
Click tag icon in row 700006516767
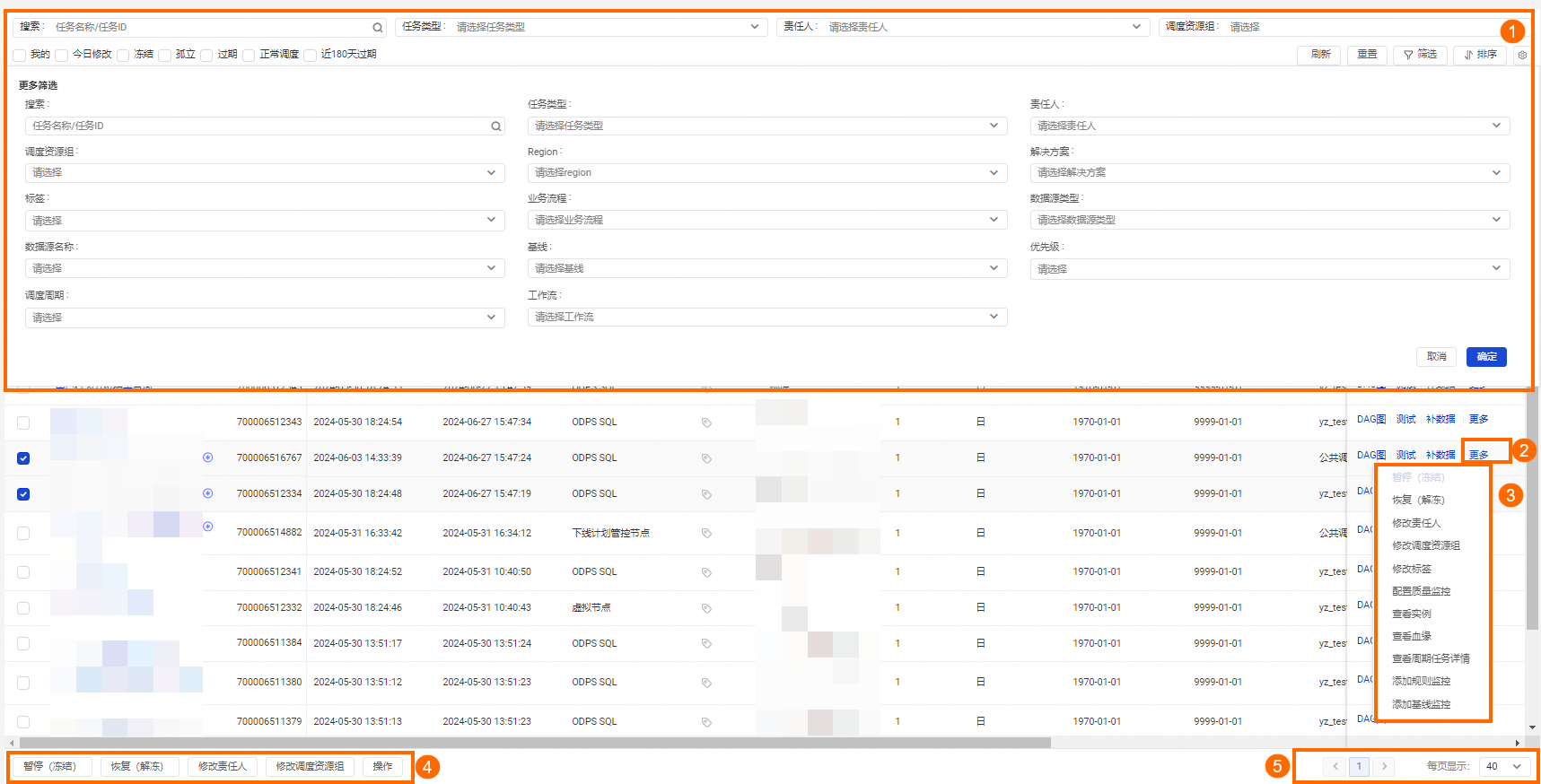706,458
